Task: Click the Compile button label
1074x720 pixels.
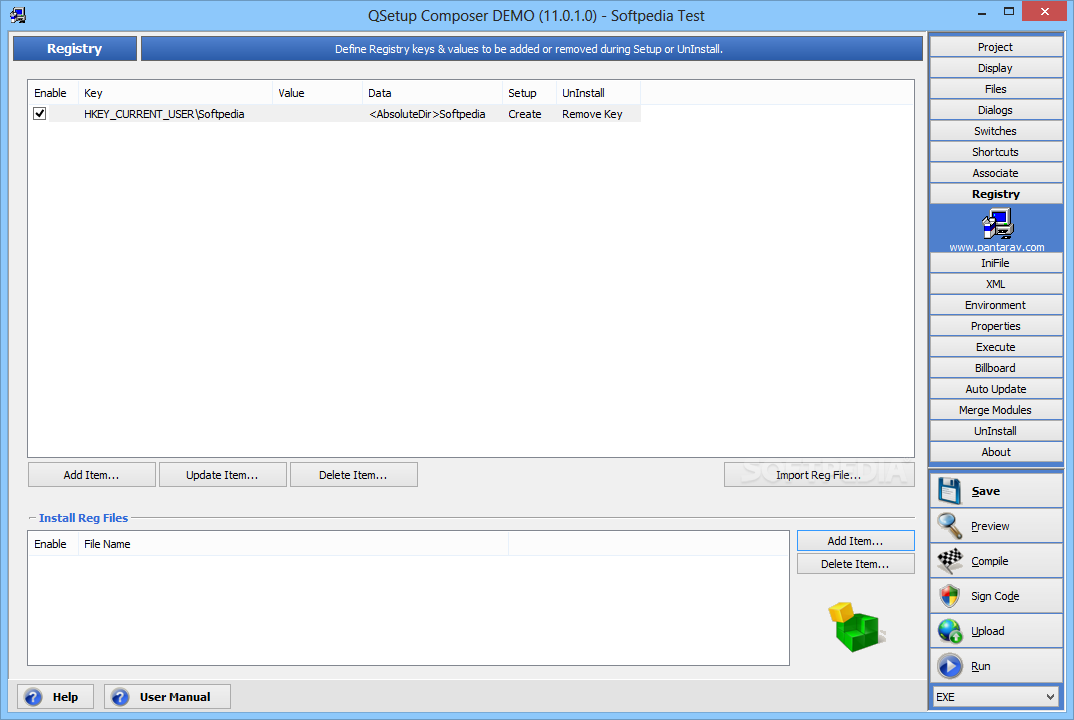Action: (x=990, y=561)
